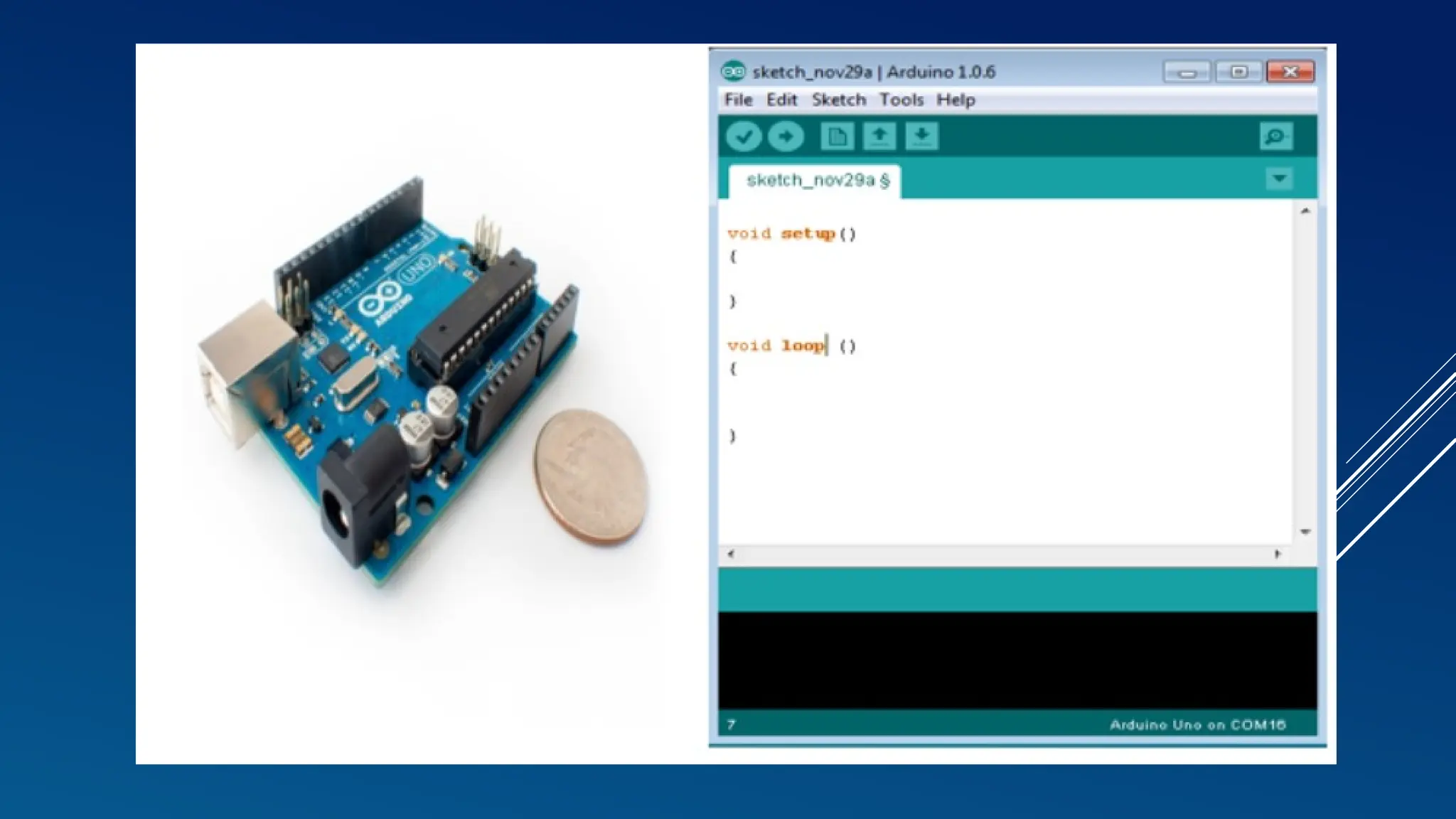The height and width of the screenshot is (819, 1456).
Task: Expand the tab options dropdown arrow
Action: click(x=1279, y=178)
